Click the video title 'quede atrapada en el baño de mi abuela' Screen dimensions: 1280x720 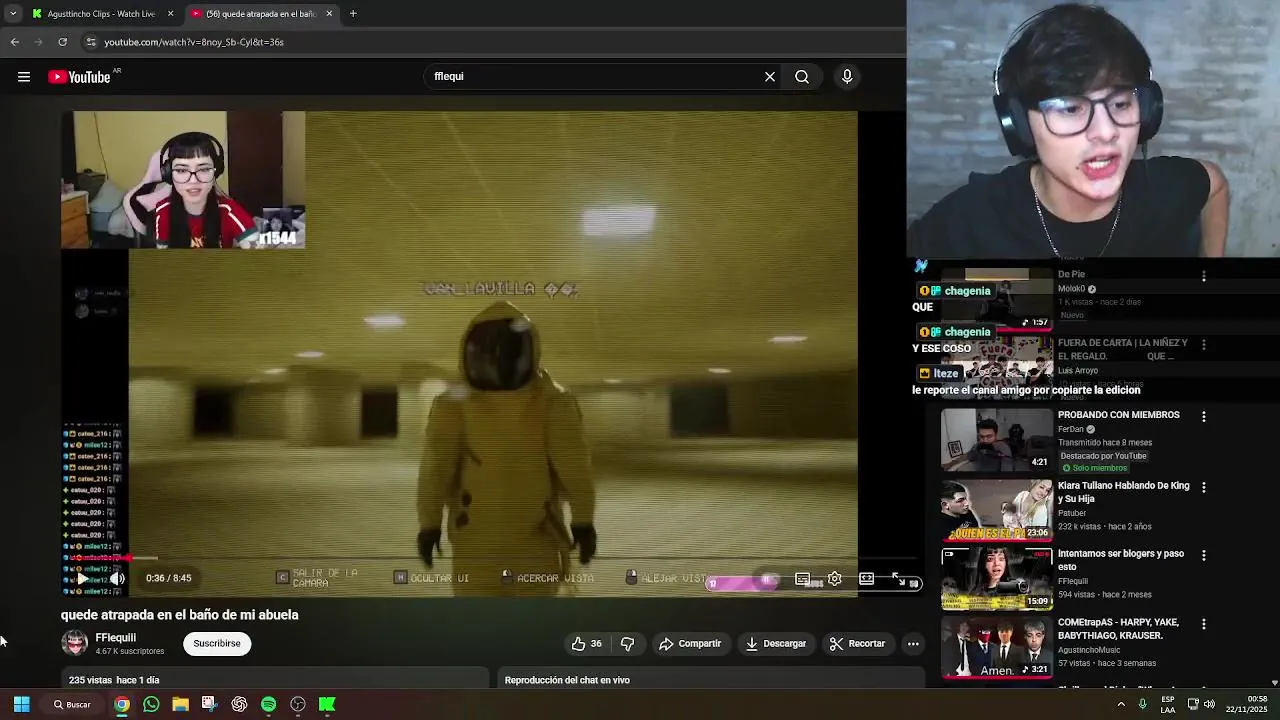point(180,615)
